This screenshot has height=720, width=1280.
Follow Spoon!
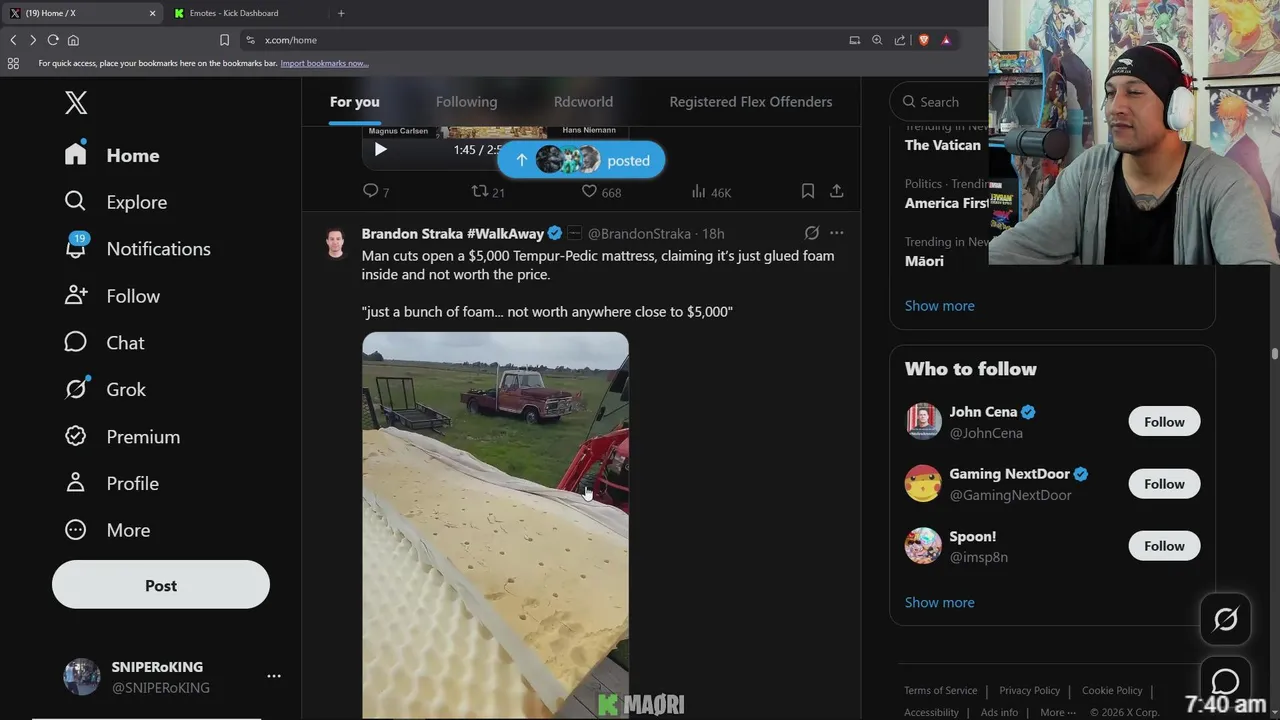[x=1164, y=546]
